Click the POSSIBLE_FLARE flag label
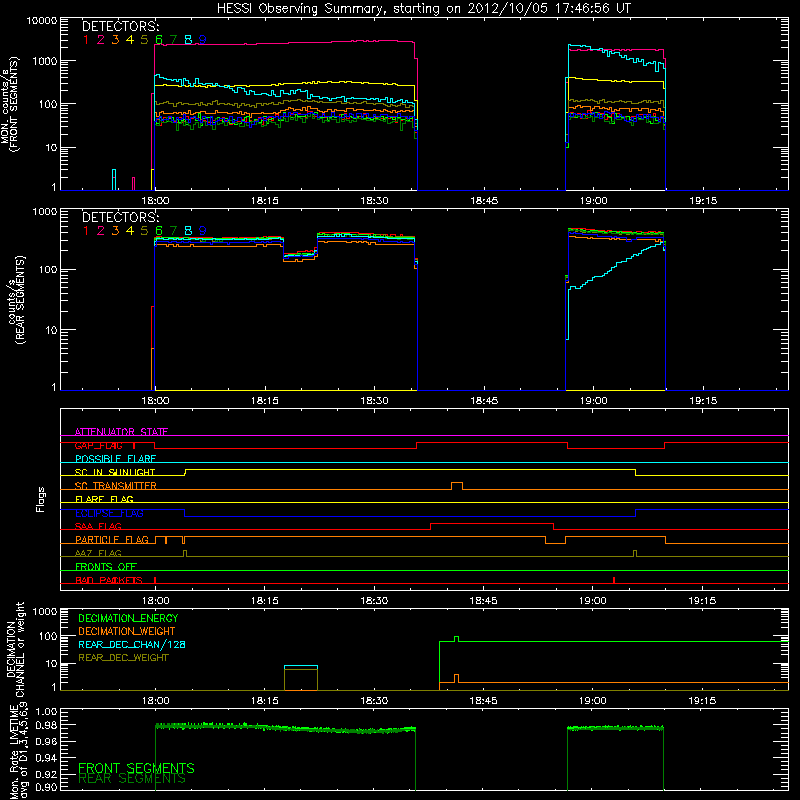This screenshot has height=800, width=800. pos(115,459)
